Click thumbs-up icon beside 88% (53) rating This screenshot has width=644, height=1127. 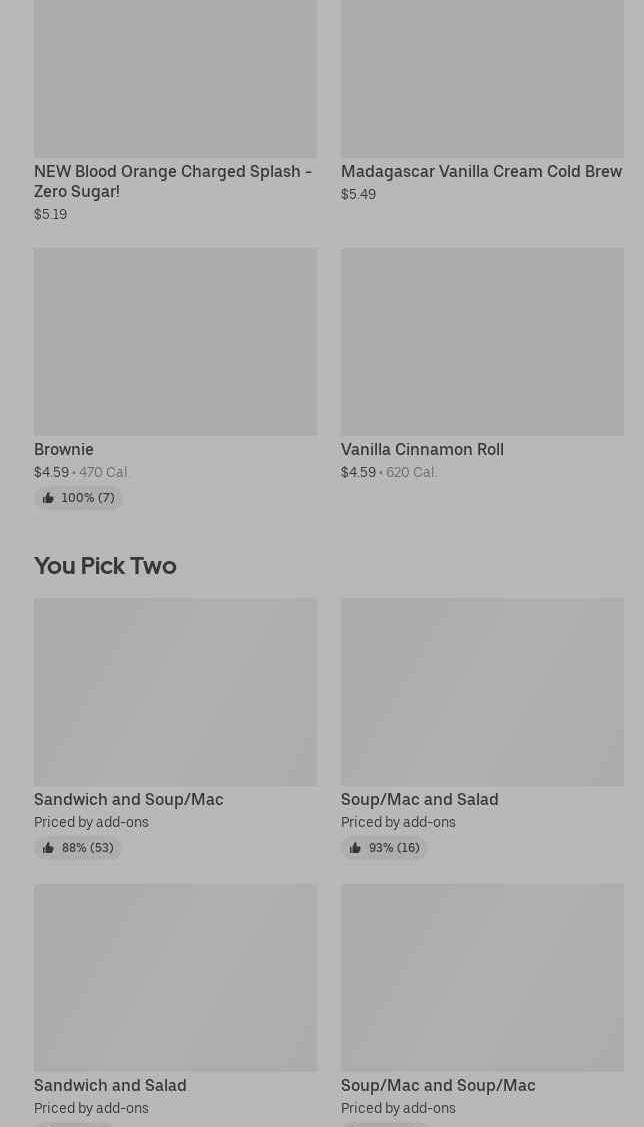[48, 848]
